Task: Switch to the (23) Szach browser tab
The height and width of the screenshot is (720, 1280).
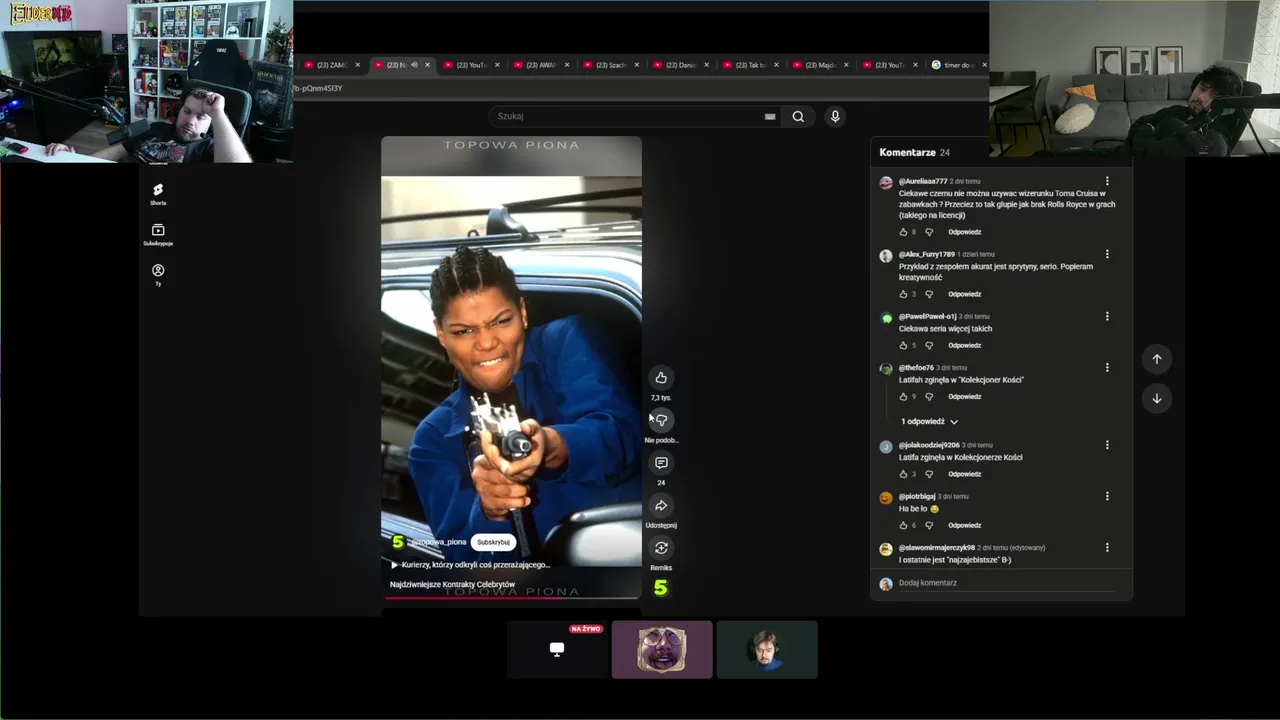Action: click(610, 65)
